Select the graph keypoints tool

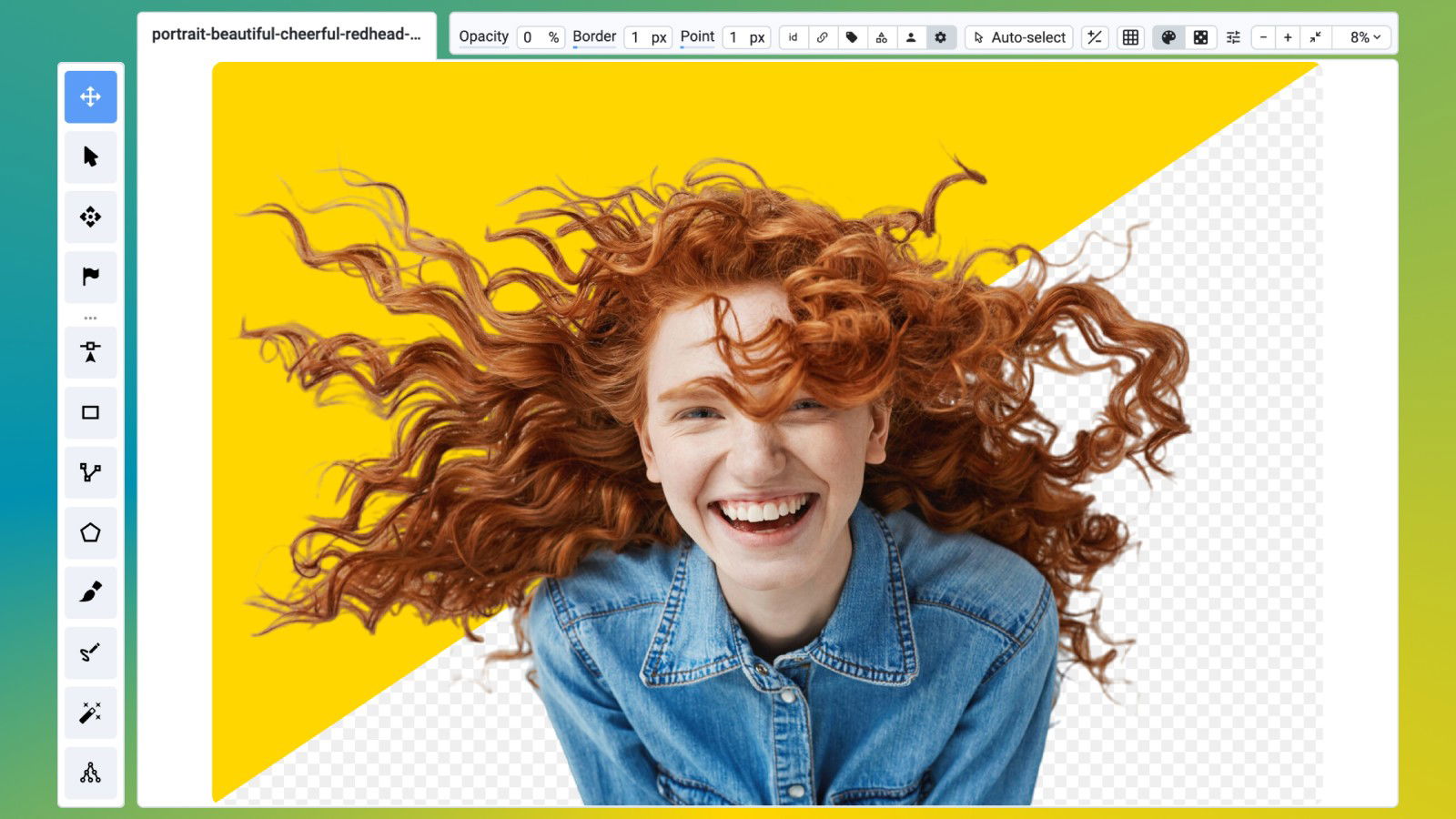[x=90, y=773]
